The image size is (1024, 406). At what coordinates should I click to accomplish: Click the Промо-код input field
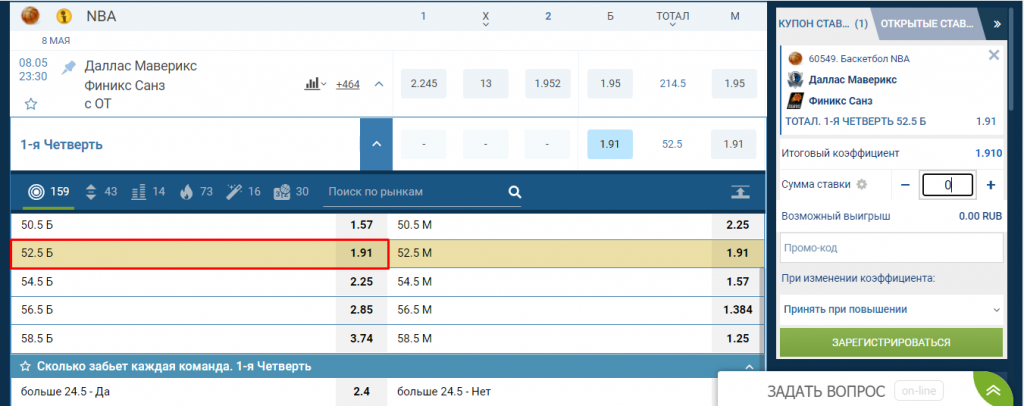click(x=890, y=247)
